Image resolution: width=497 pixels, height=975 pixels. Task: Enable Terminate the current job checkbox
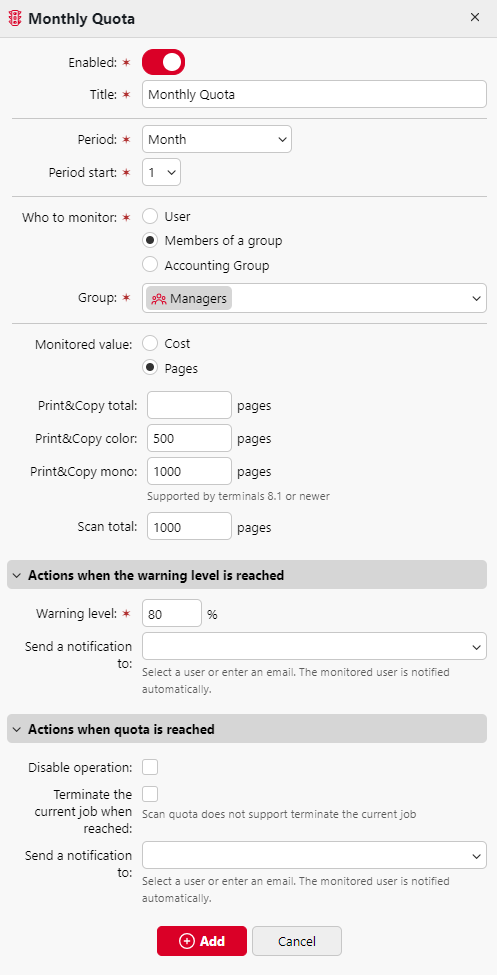150,794
